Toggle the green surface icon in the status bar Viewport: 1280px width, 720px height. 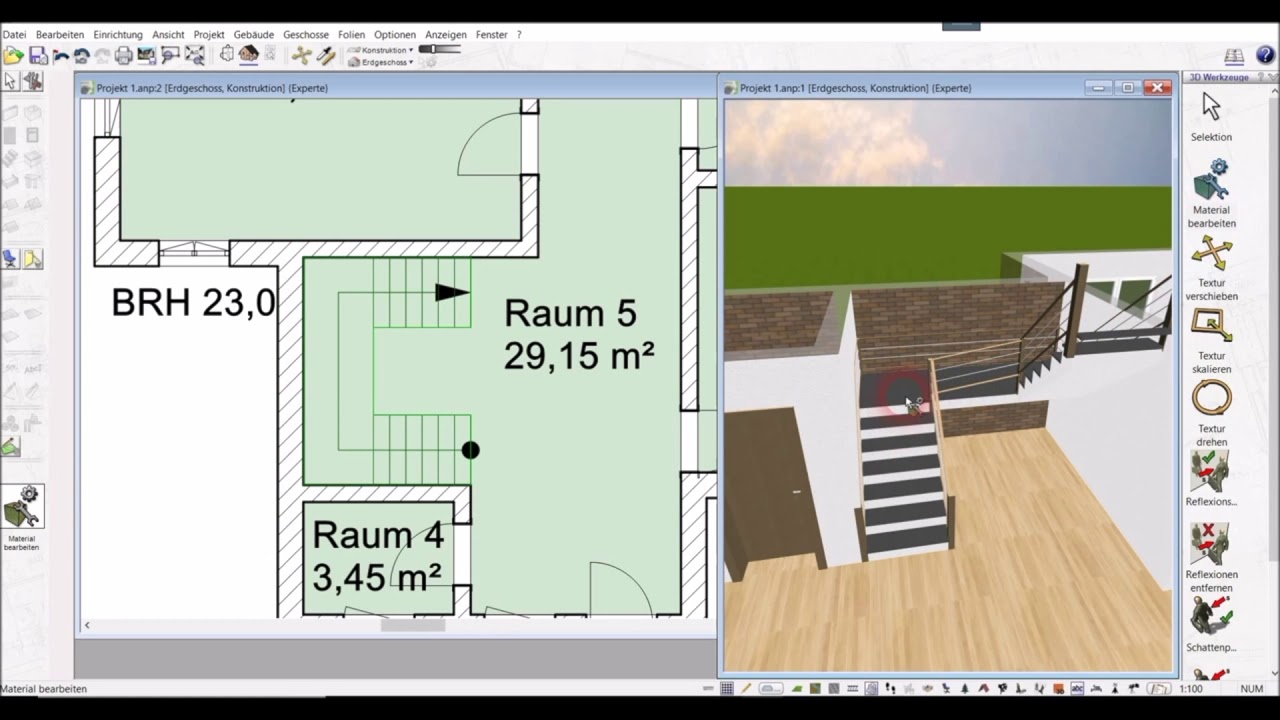pyautogui.click(x=796, y=688)
